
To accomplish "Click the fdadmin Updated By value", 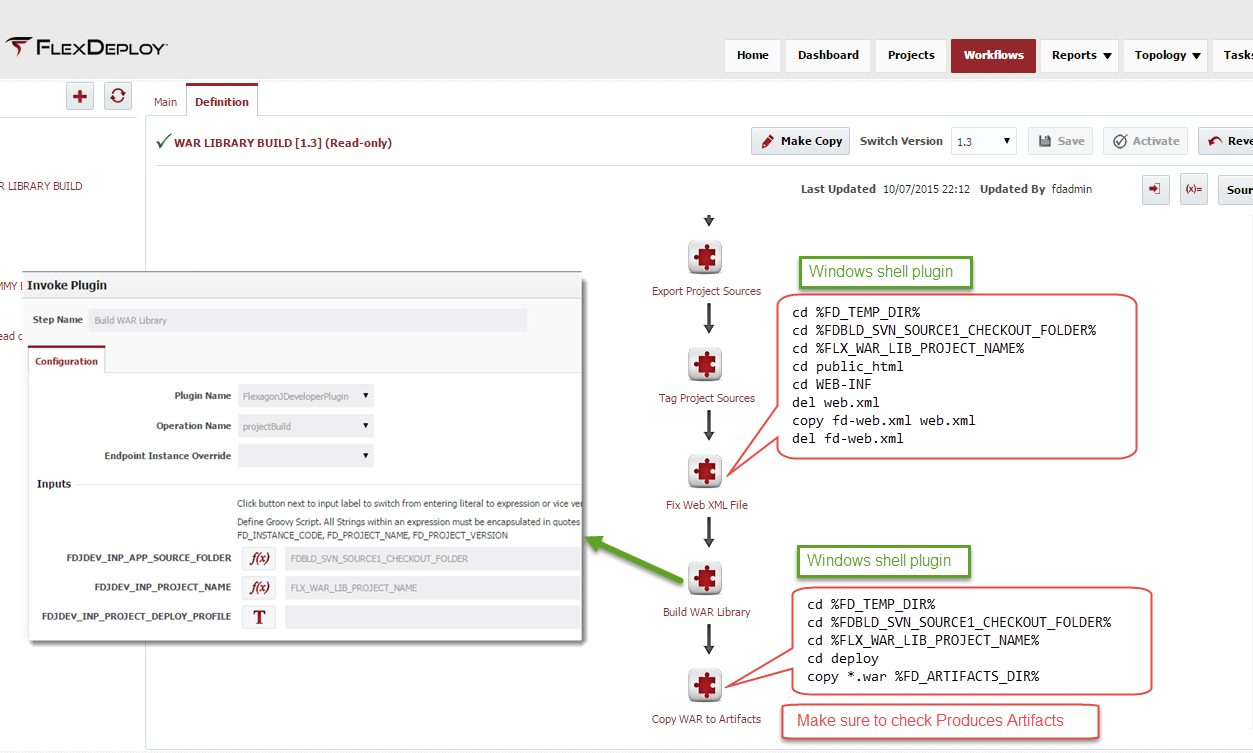I will click(x=1072, y=189).
